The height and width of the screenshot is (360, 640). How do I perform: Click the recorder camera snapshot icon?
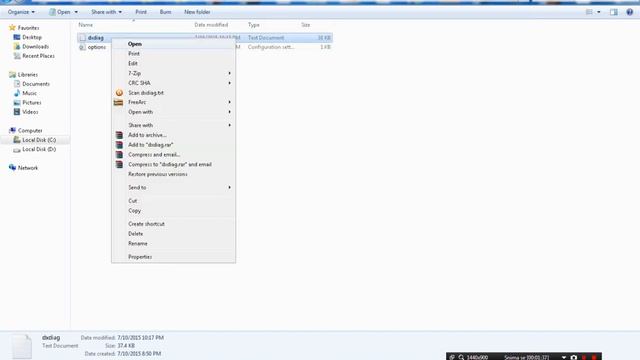[573, 357]
